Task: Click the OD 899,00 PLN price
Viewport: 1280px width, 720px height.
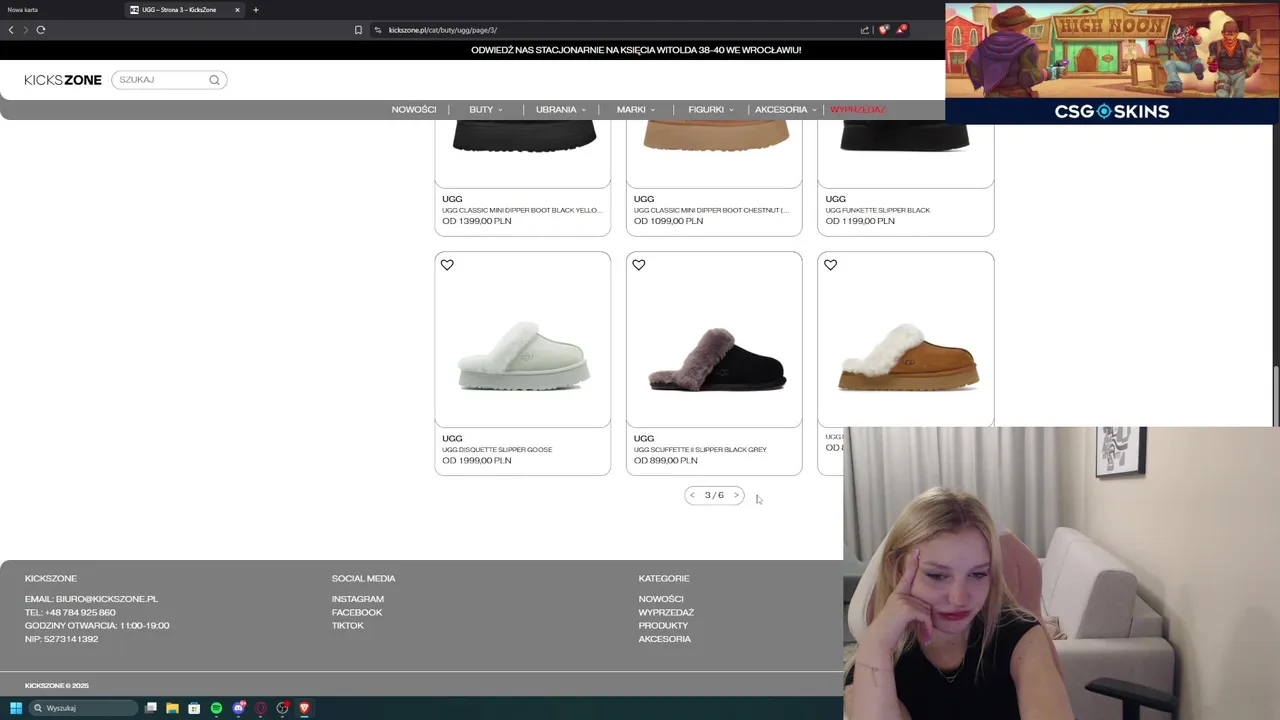Action: tap(666, 461)
